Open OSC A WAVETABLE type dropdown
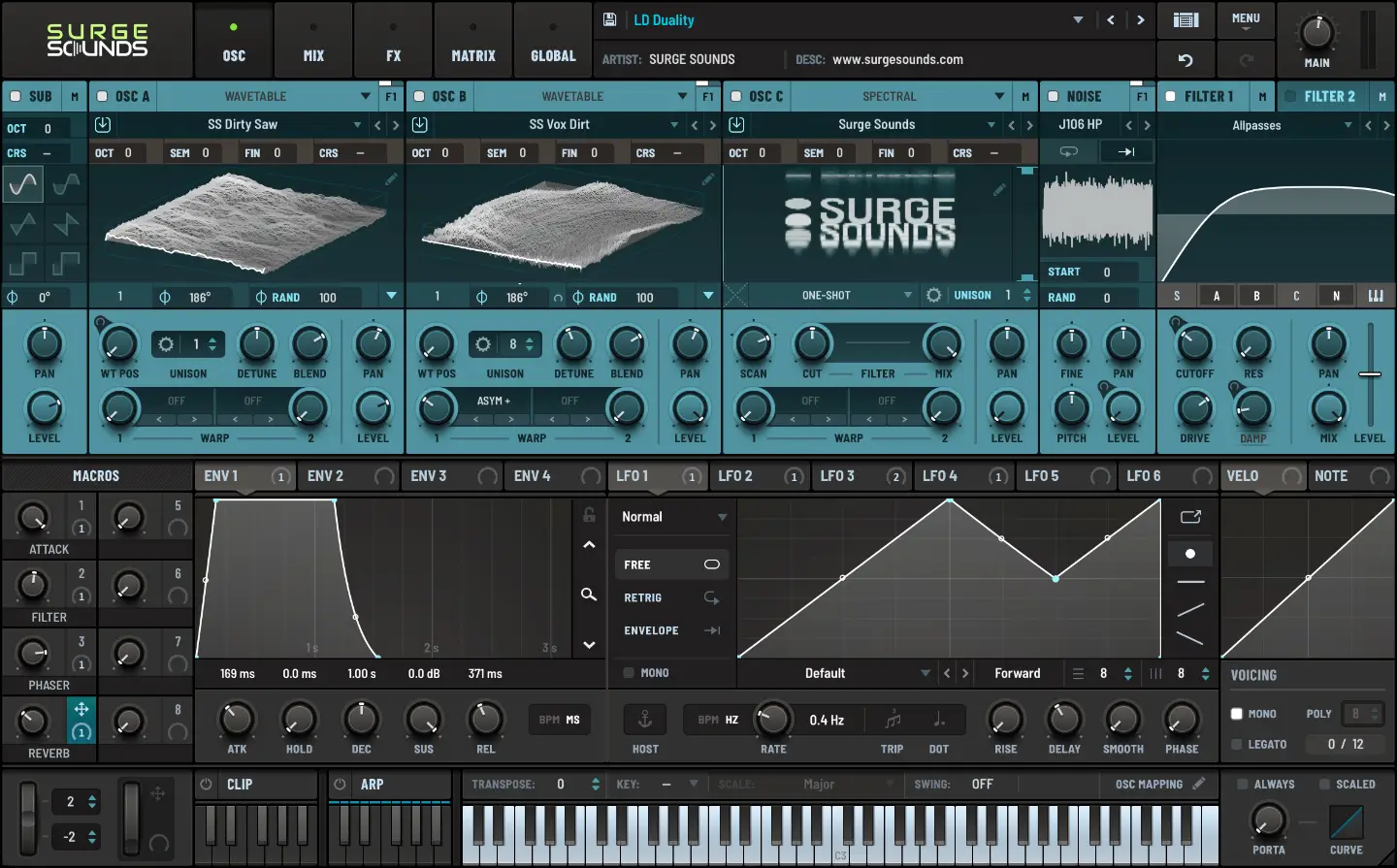1397x868 pixels. (365, 96)
